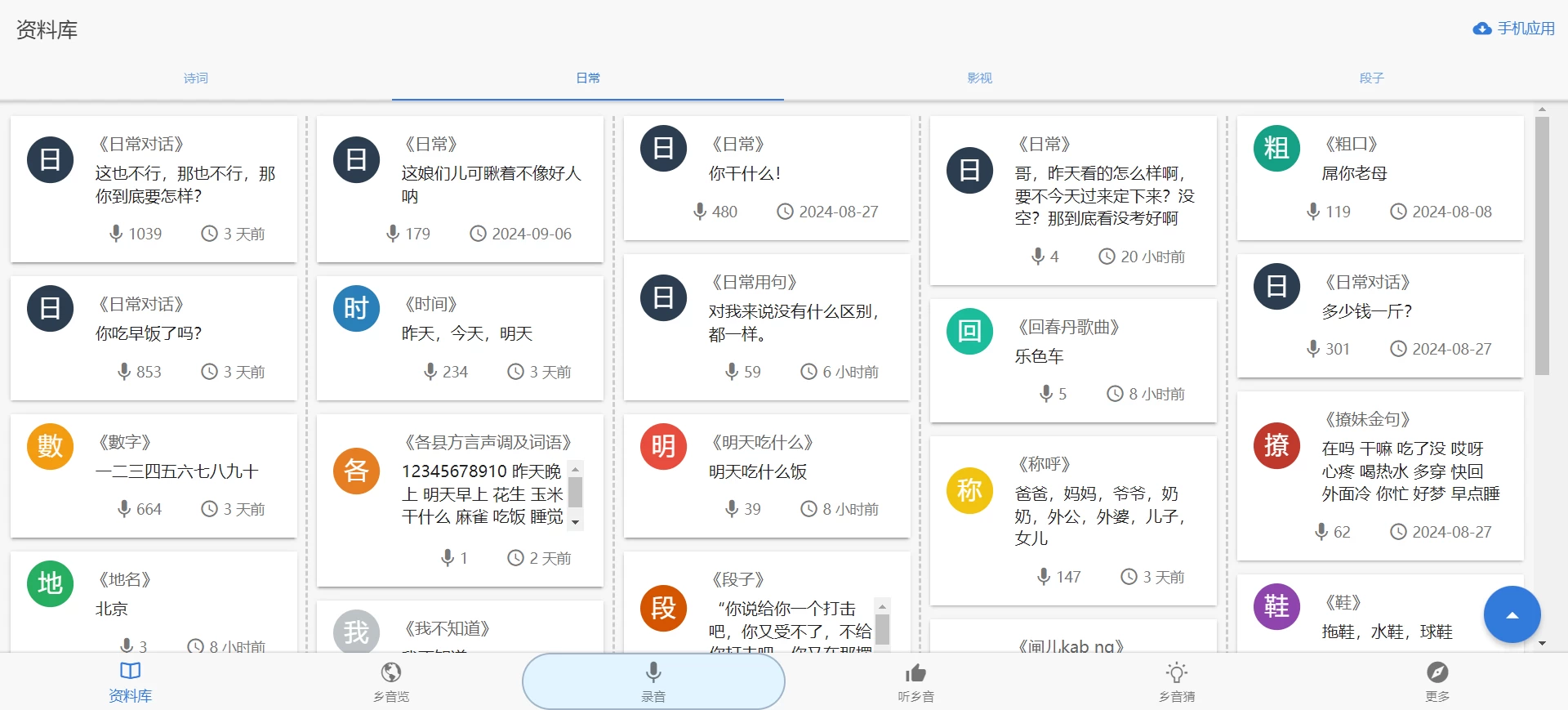1568x710 pixels.
Task: Click the 日 avatar of 多少钱一斤 card
Action: click(x=1277, y=286)
